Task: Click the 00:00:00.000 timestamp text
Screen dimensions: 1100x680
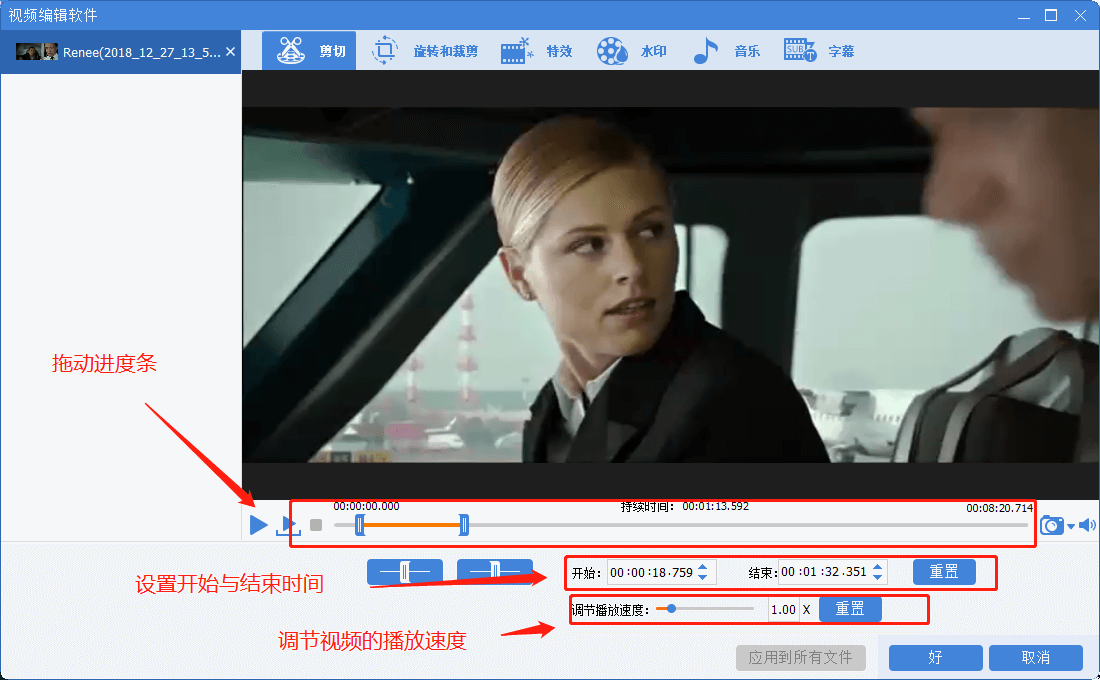Action: click(366, 506)
